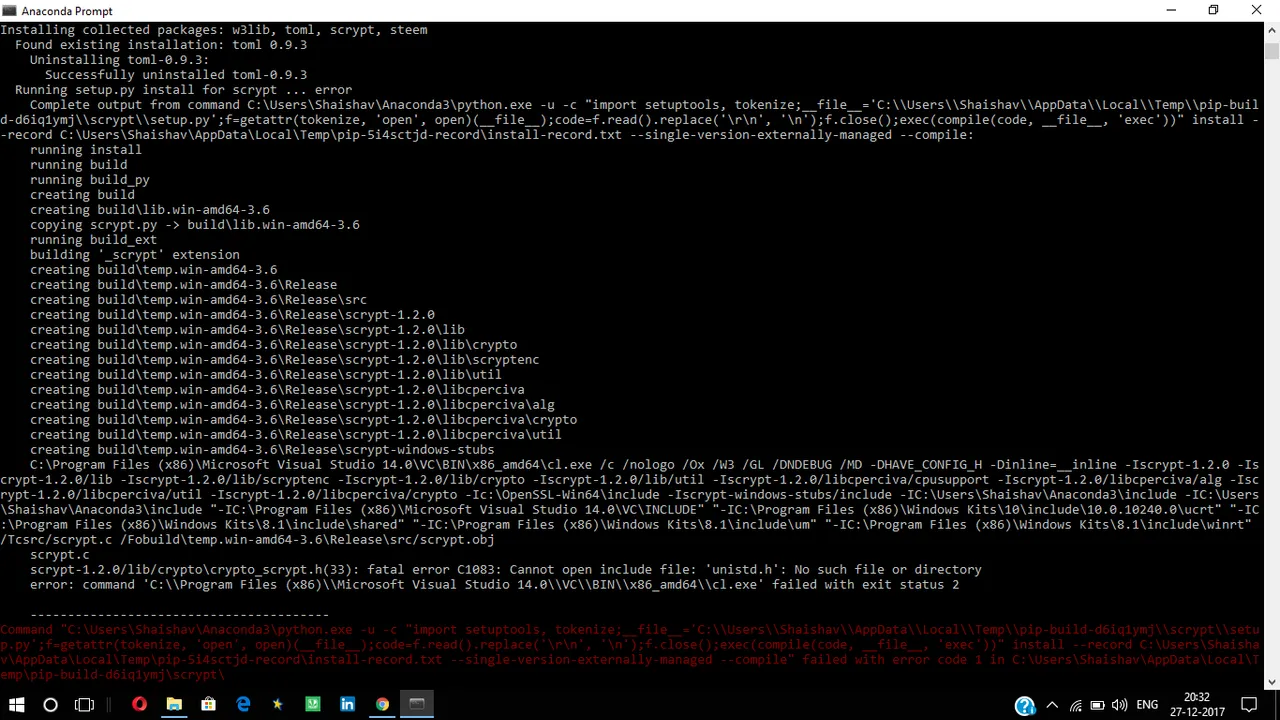Viewport: 1280px width, 720px height.
Task: Open Task View from the taskbar
Action: 84,705
